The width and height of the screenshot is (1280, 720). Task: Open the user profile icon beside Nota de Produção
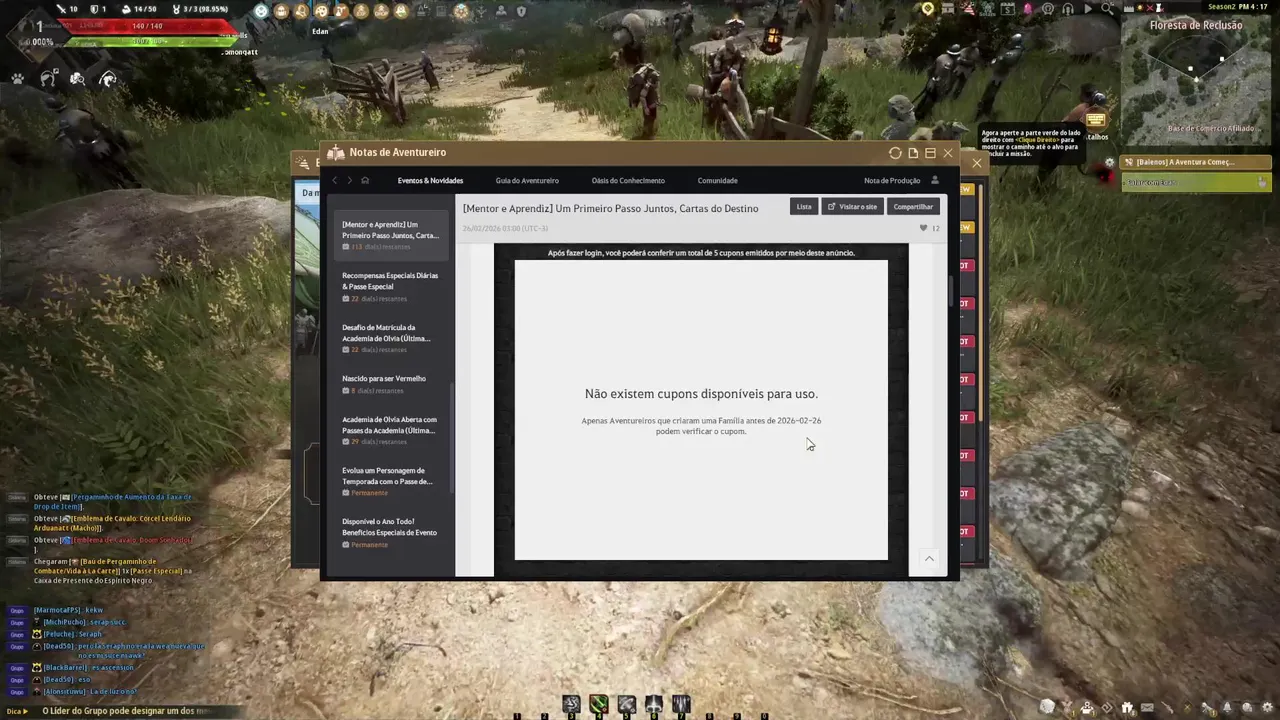click(935, 180)
